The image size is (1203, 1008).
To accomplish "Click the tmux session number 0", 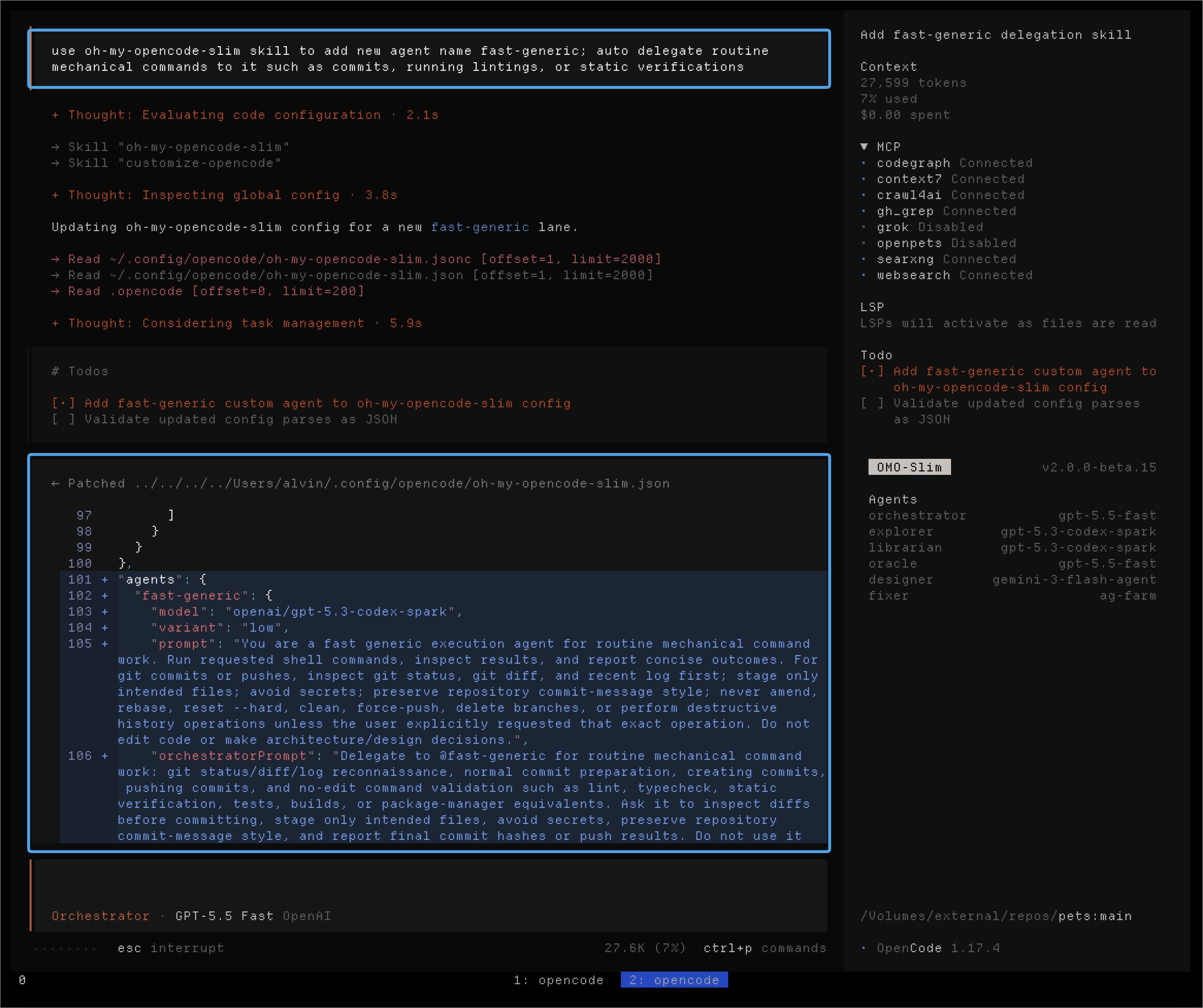I will 22,980.
